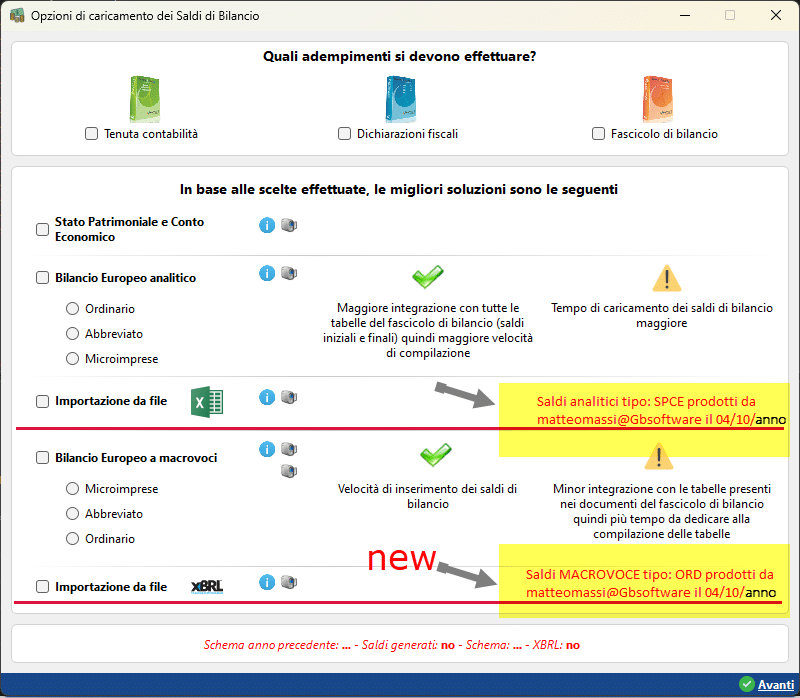Select Abbreviato under Bilancio Europeo a macrovoci
The image size is (800, 698).
72,514
